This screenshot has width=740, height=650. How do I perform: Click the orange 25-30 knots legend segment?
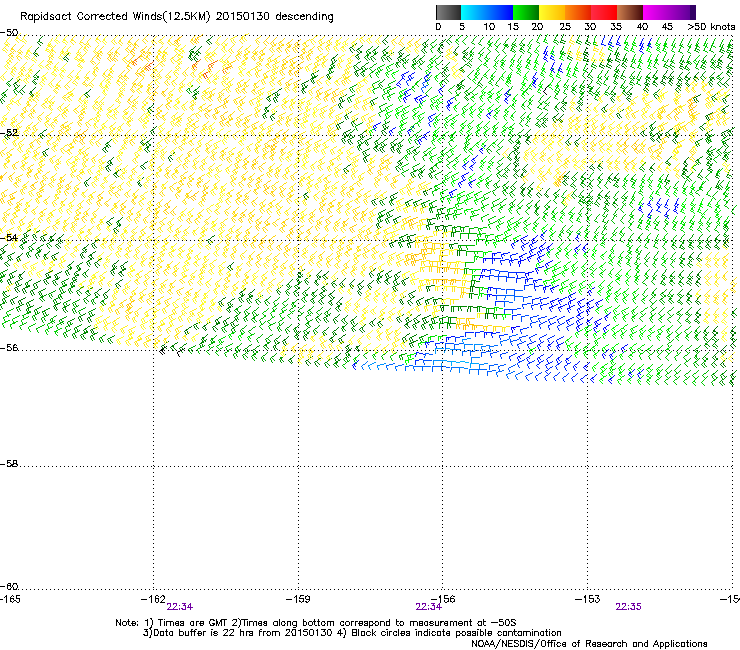tap(578, 12)
